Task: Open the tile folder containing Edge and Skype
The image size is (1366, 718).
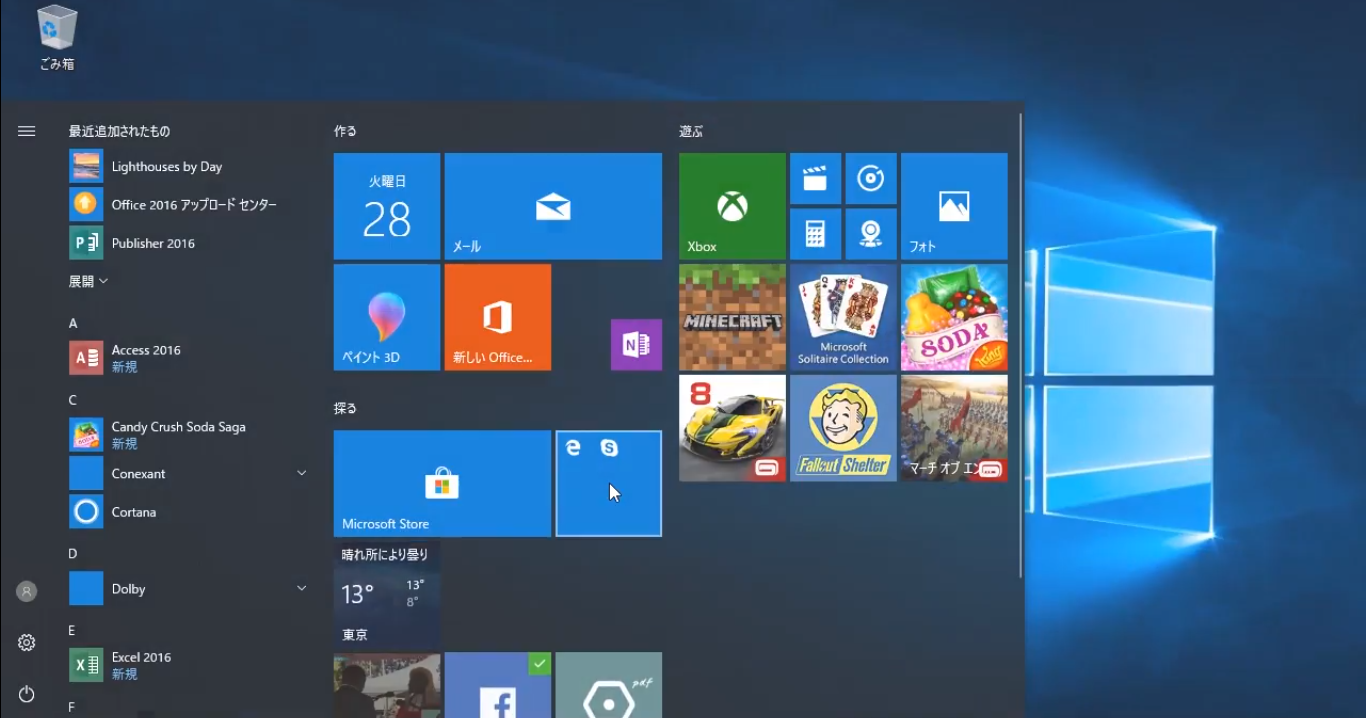Action: tap(609, 484)
